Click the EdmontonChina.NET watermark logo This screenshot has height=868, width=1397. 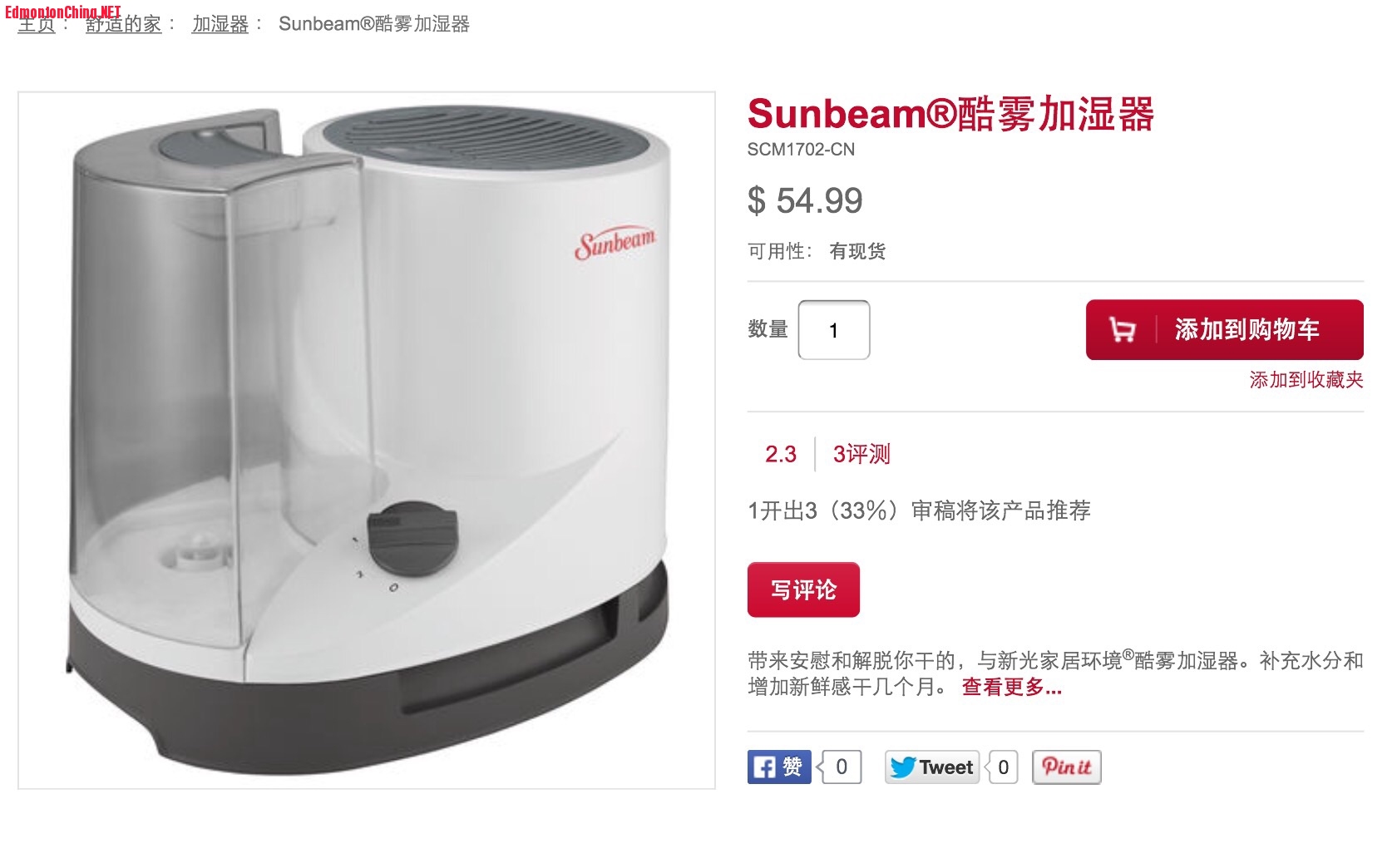pos(63,12)
